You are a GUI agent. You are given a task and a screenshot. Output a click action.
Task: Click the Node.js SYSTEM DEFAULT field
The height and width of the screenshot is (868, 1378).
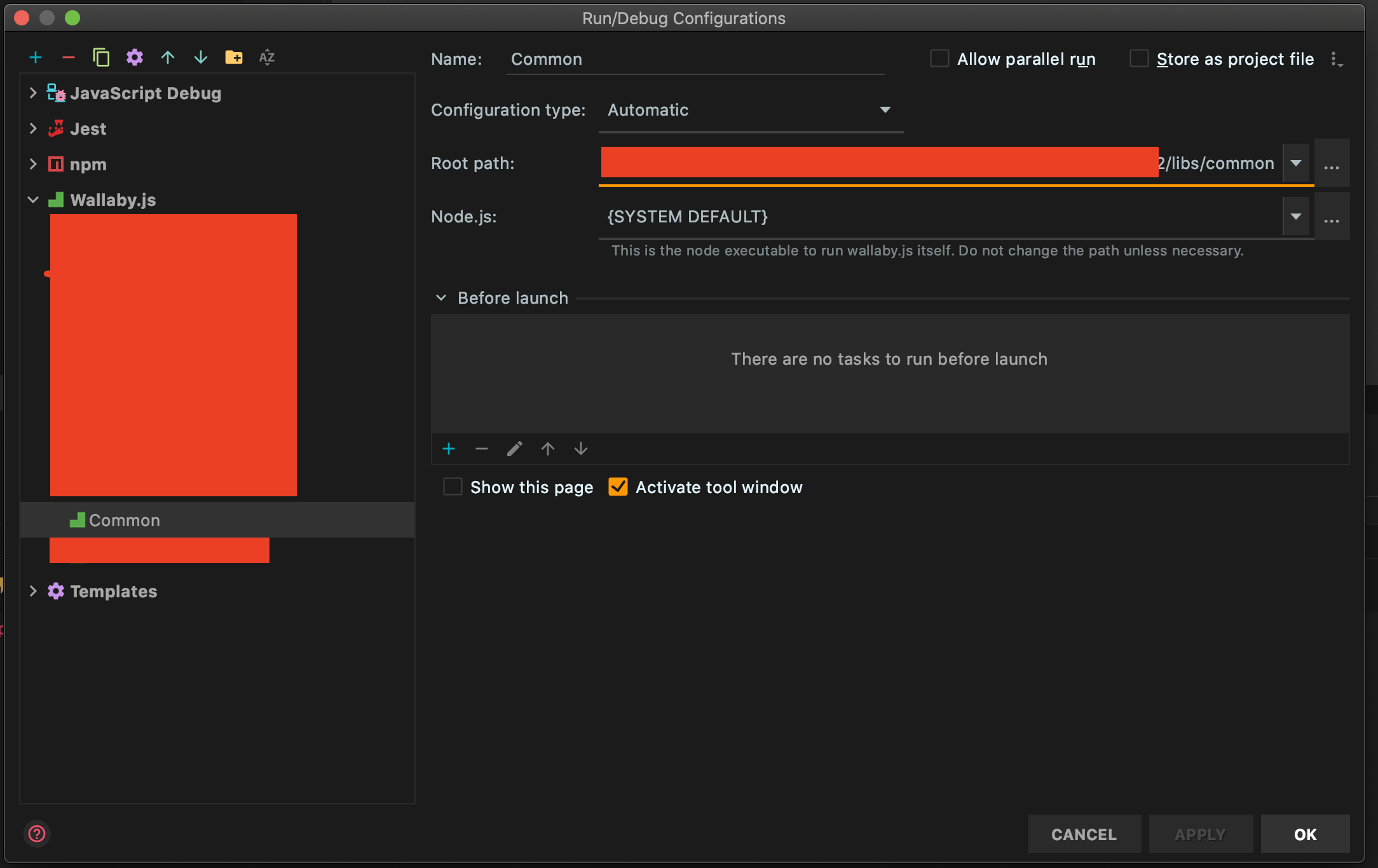coord(941,217)
